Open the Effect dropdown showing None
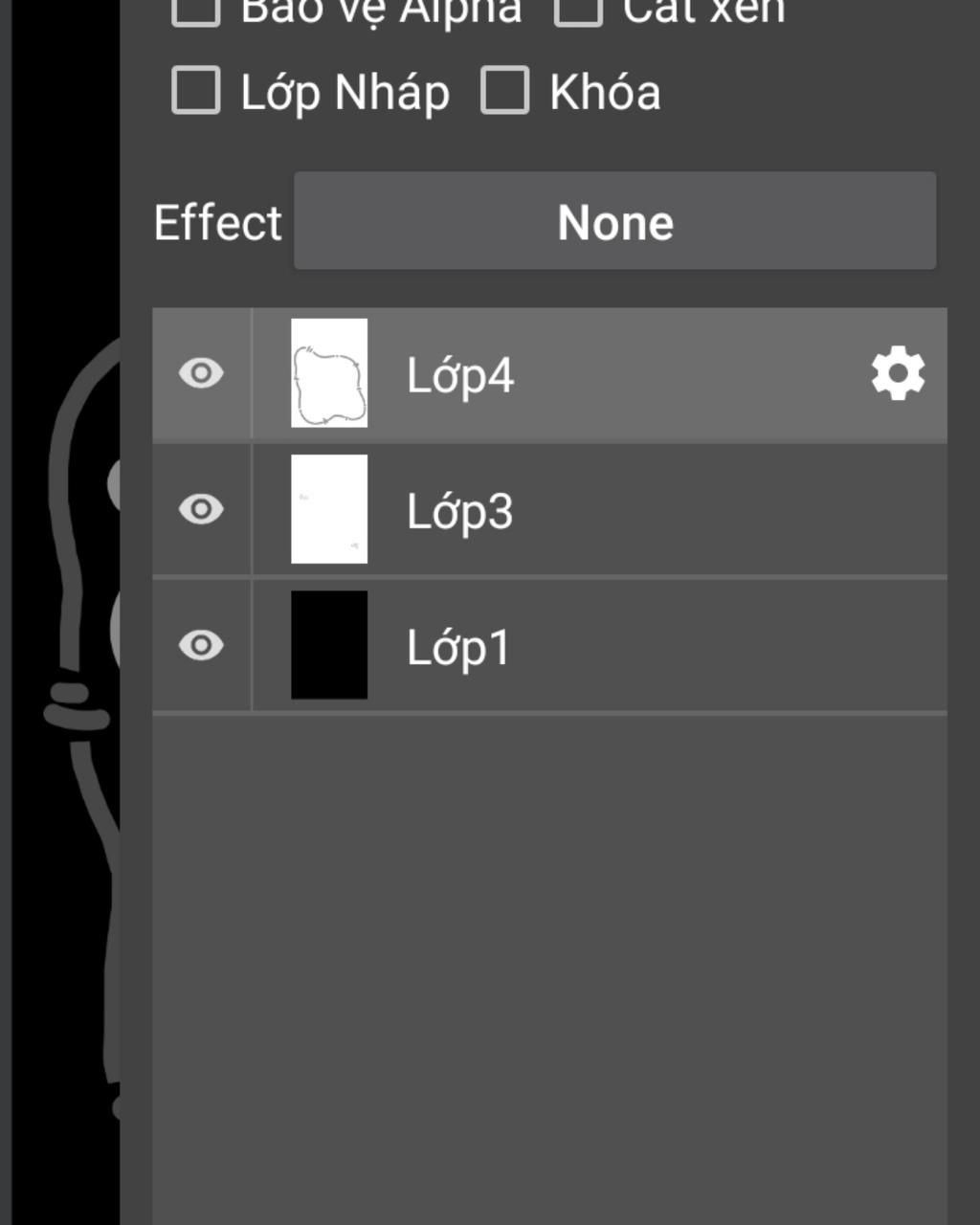This screenshot has height=1225, width=980. click(615, 221)
